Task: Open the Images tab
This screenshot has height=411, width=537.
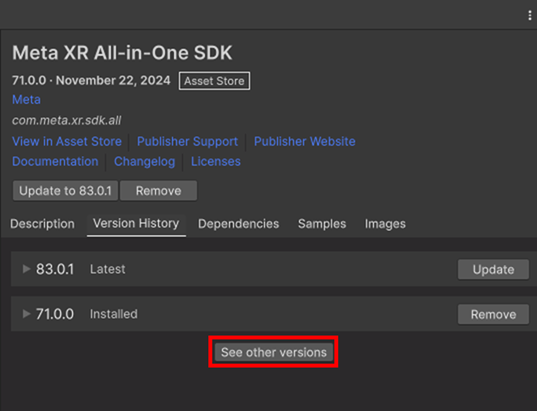Action: (x=385, y=224)
